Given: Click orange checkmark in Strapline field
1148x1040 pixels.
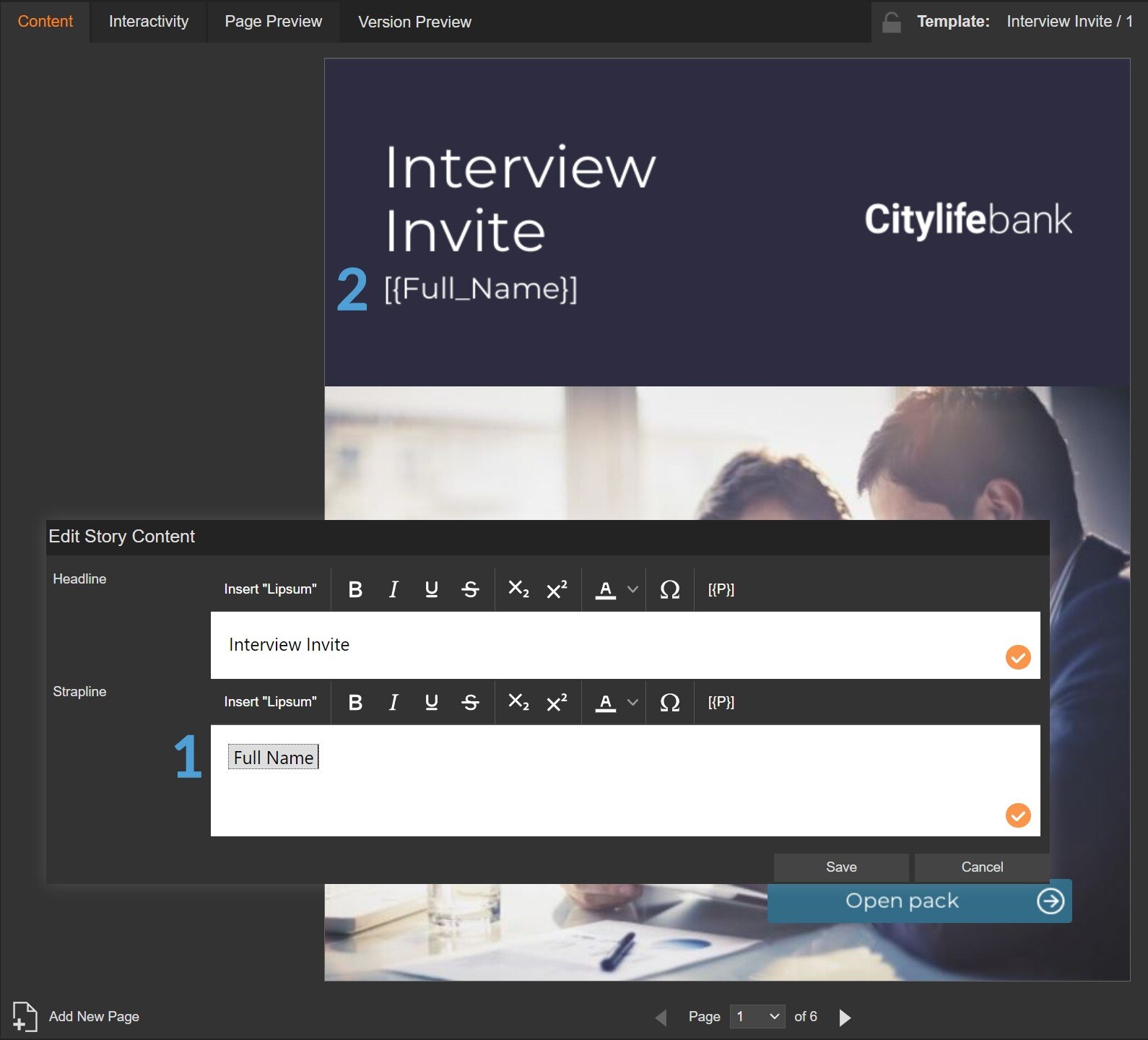Looking at the screenshot, I should (1018, 815).
